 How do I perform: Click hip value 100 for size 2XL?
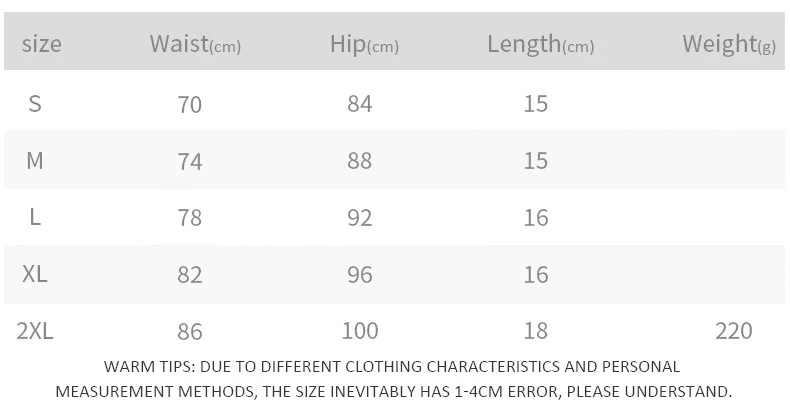point(360,330)
